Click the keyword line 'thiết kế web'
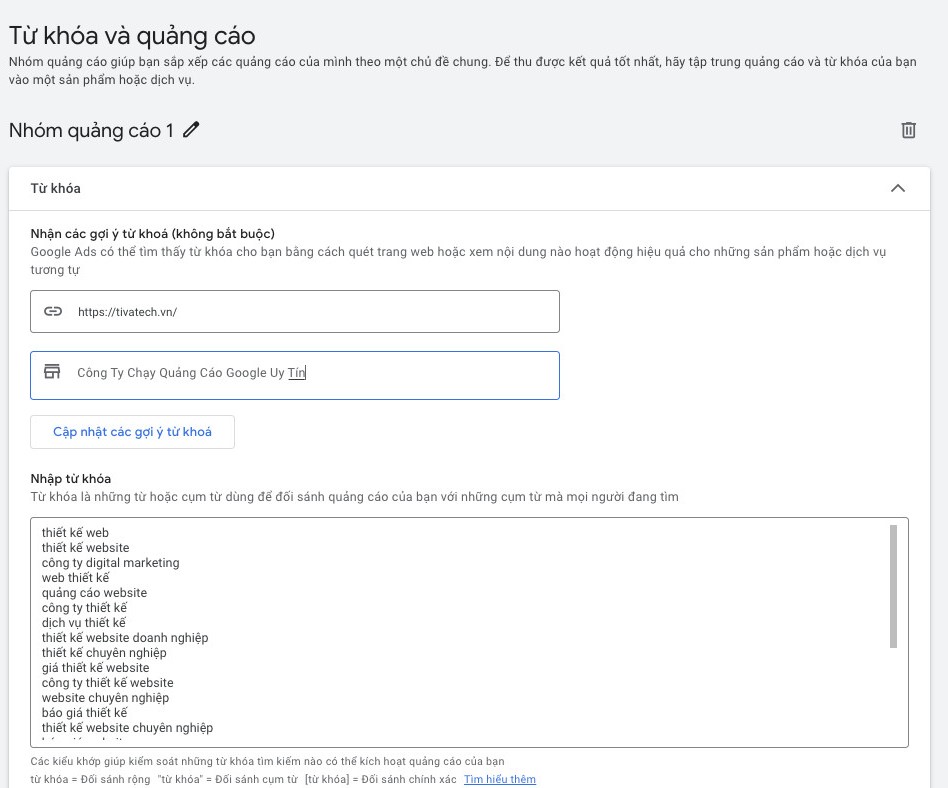Viewport: 948px width, 788px height. [75, 533]
